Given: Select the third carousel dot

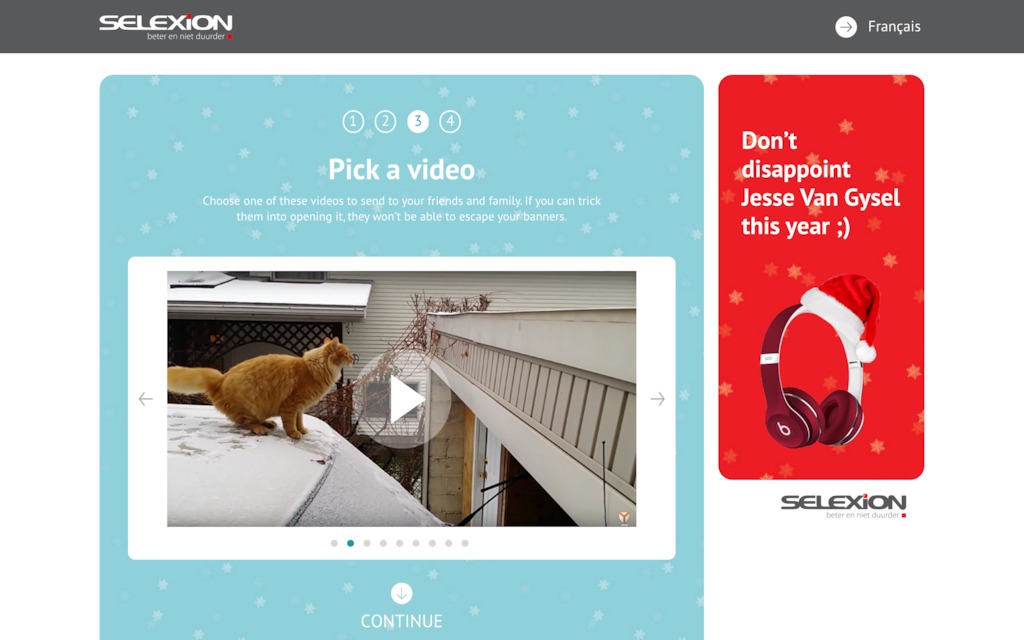Looking at the screenshot, I should 367,543.
